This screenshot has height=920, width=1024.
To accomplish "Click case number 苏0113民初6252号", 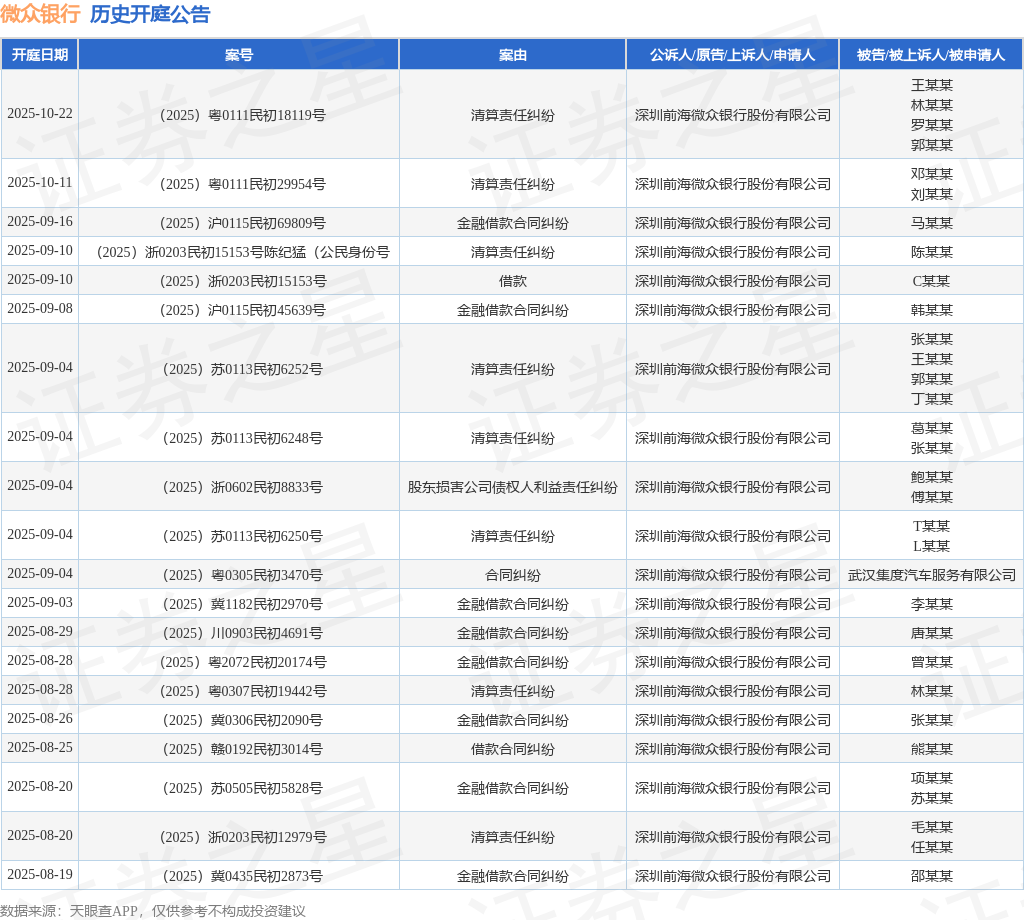I will coord(242,370).
